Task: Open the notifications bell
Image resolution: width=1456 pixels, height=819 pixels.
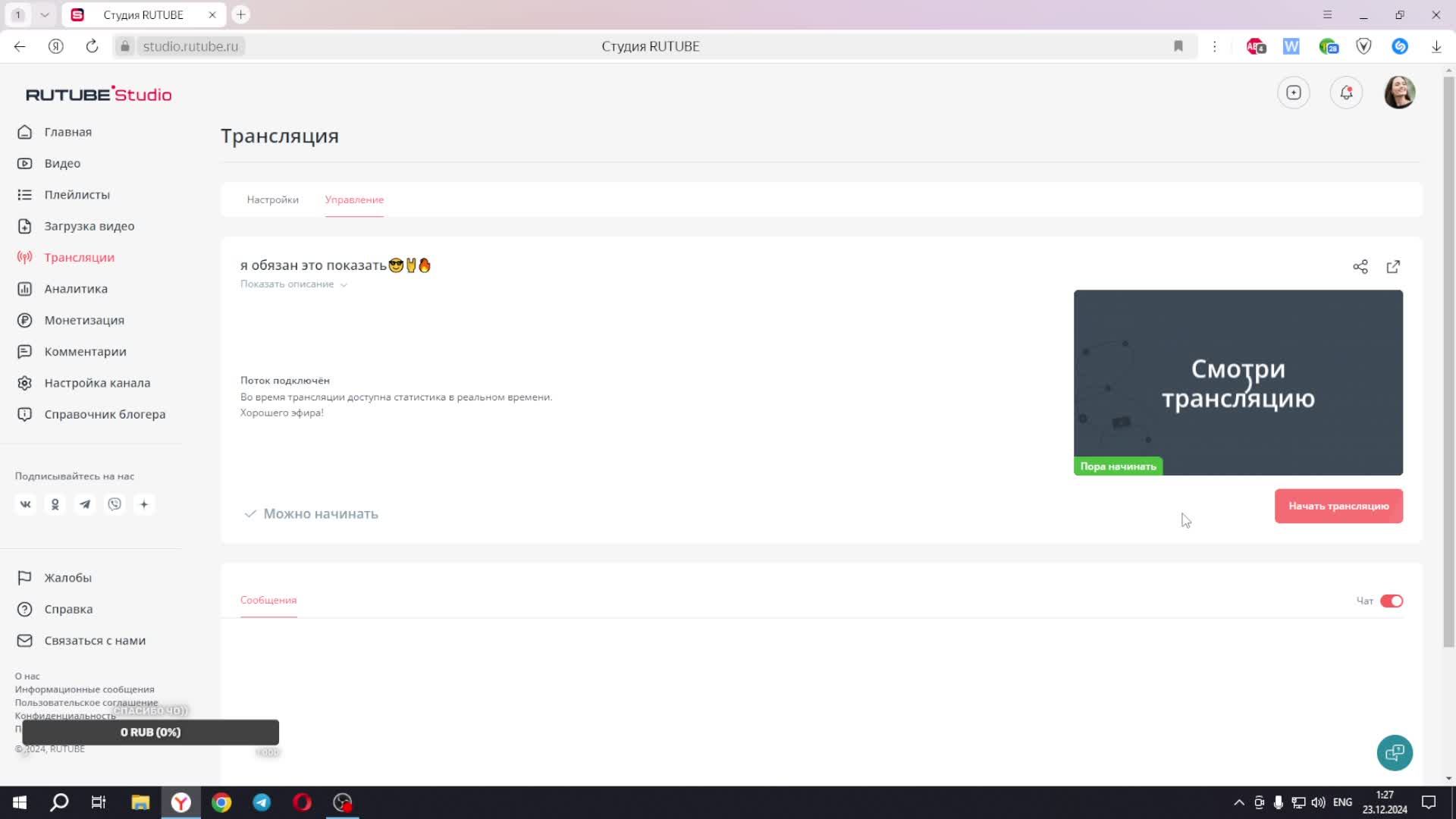Action: (x=1346, y=93)
